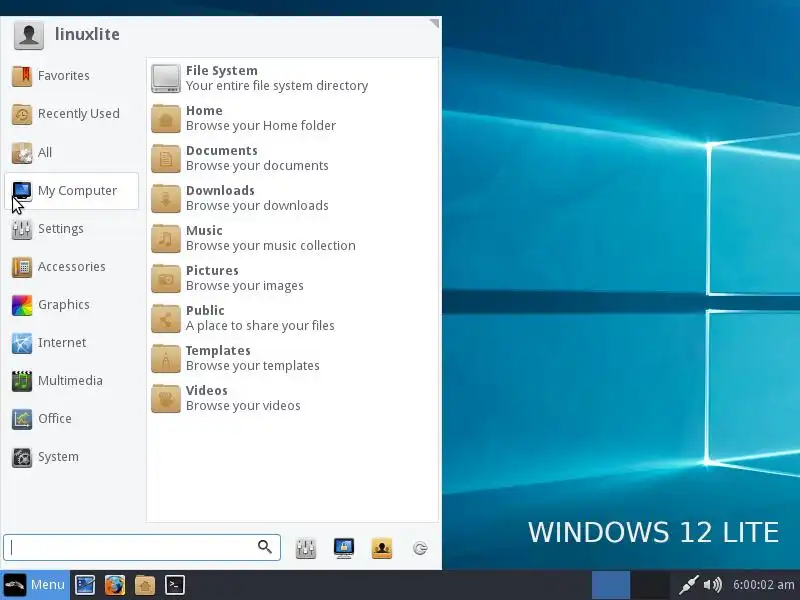Click 'Your entire file system directory' text
The height and width of the screenshot is (600, 800).
coord(277,86)
